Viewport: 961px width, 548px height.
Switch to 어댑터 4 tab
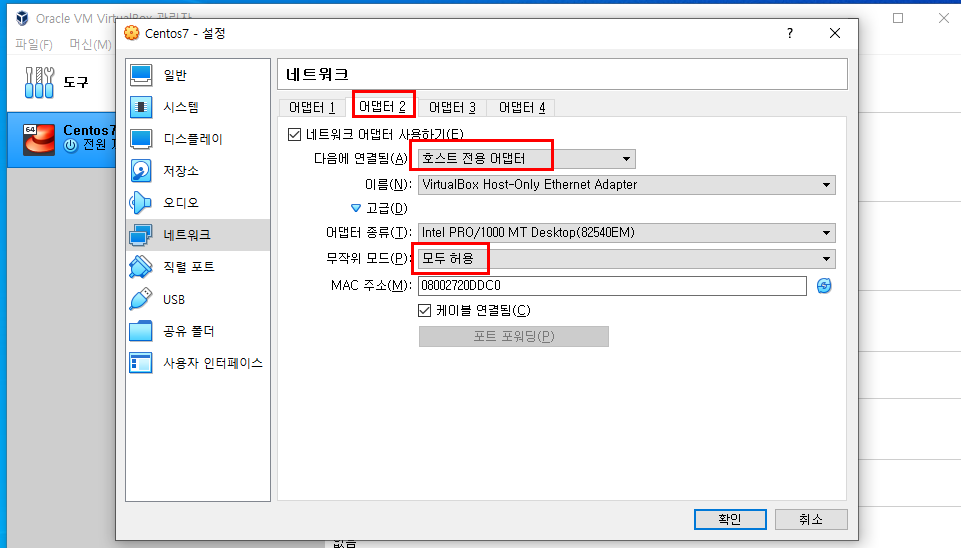pos(522,108)
